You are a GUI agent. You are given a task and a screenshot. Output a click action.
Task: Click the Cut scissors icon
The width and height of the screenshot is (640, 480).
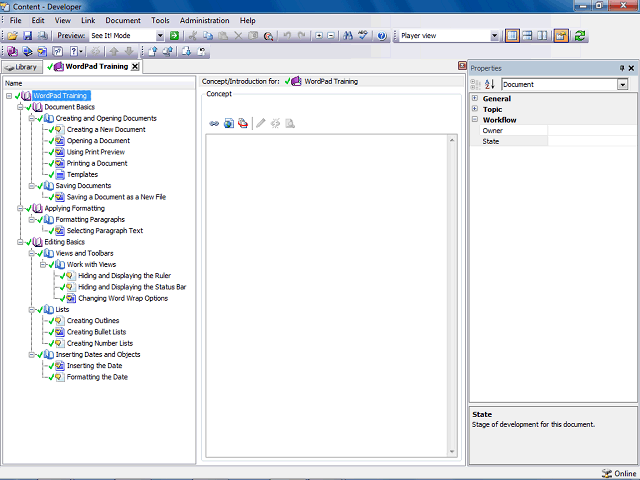(x=193, y=36)
